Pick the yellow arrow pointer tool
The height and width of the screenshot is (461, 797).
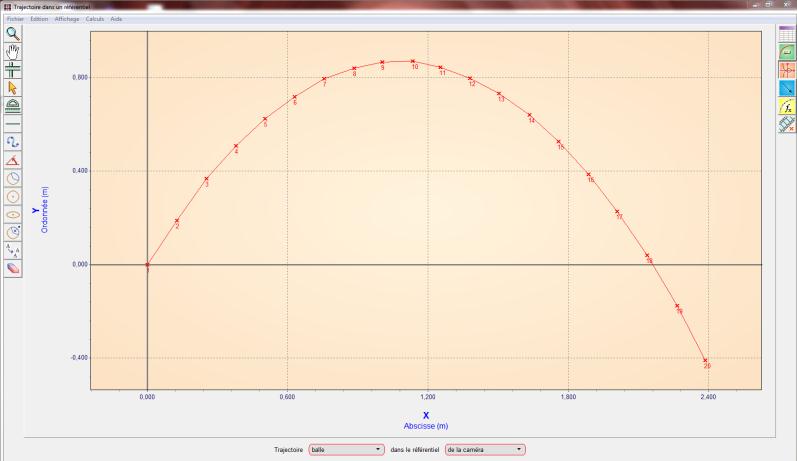[13, 88]
